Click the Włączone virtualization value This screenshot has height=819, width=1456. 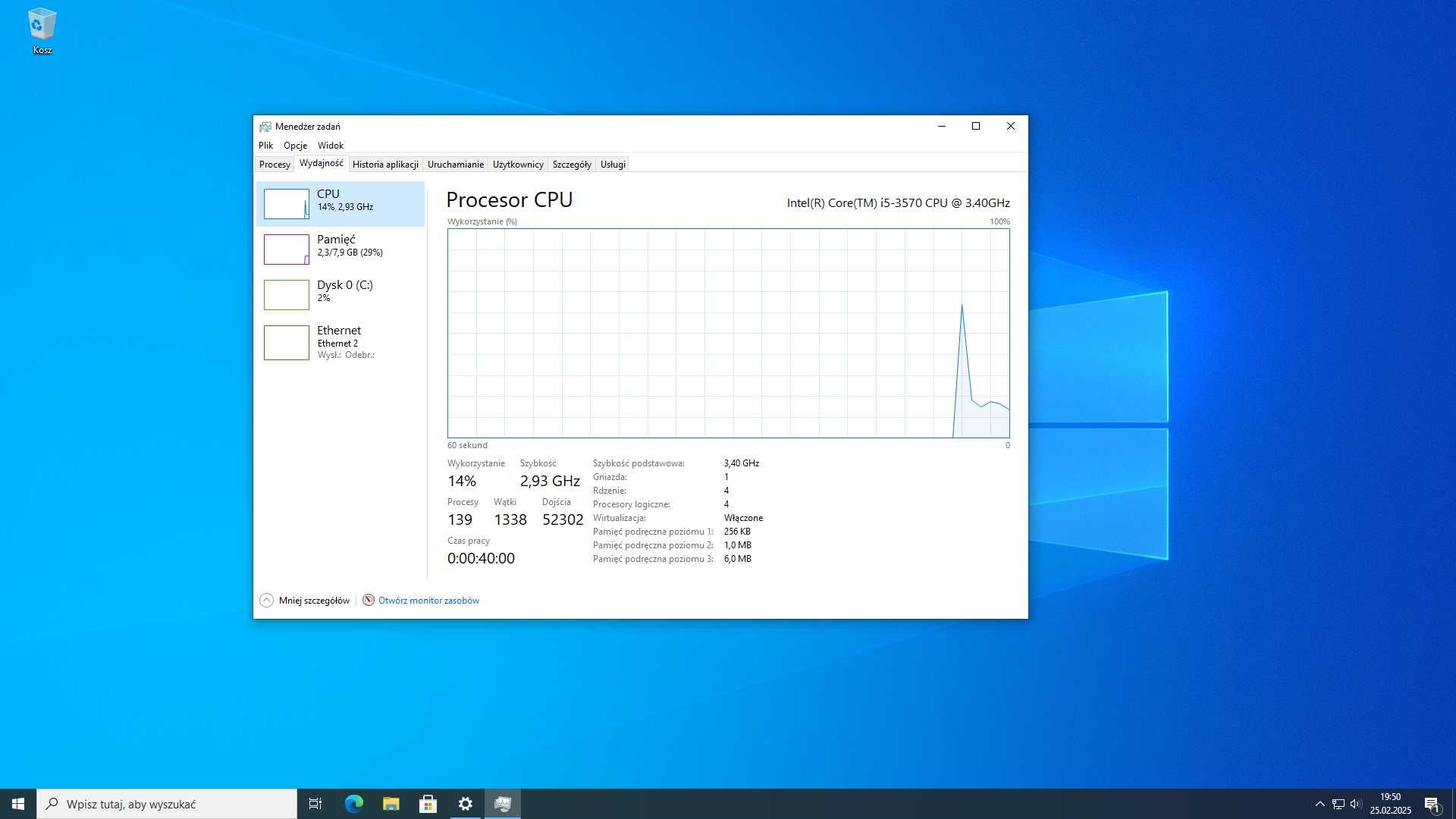point(743,518)
